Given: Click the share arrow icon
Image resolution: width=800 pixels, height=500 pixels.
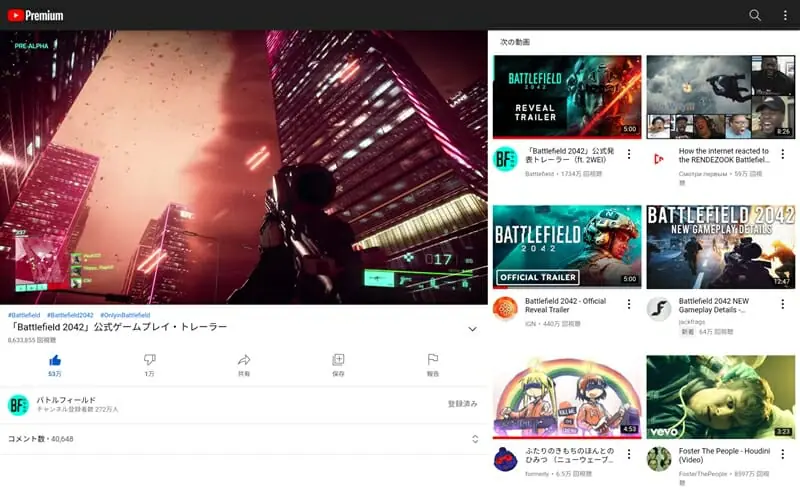Looking at the screenshot, I should (x=244, y=360).
